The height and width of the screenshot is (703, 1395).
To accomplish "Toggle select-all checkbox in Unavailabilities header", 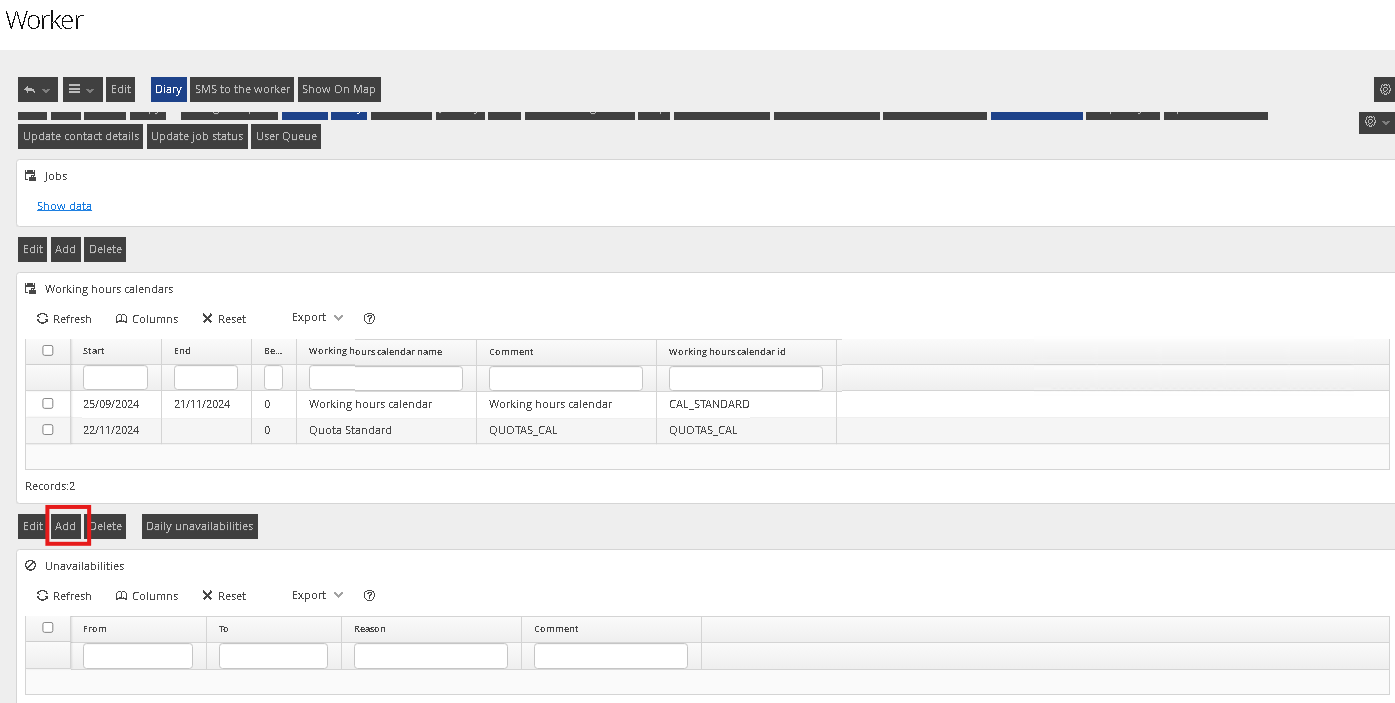I will click(48, 628).
